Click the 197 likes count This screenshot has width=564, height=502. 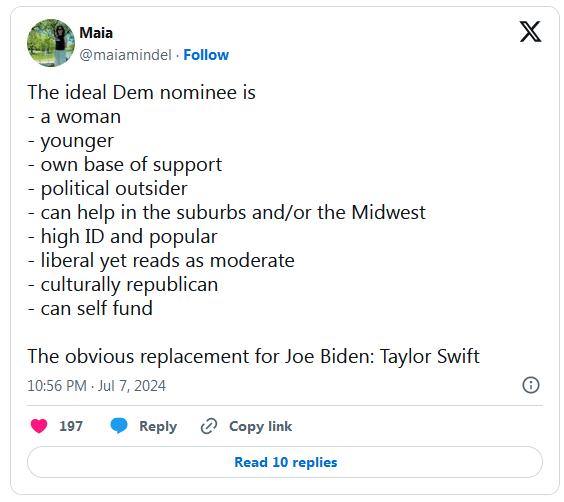[71, 426]
